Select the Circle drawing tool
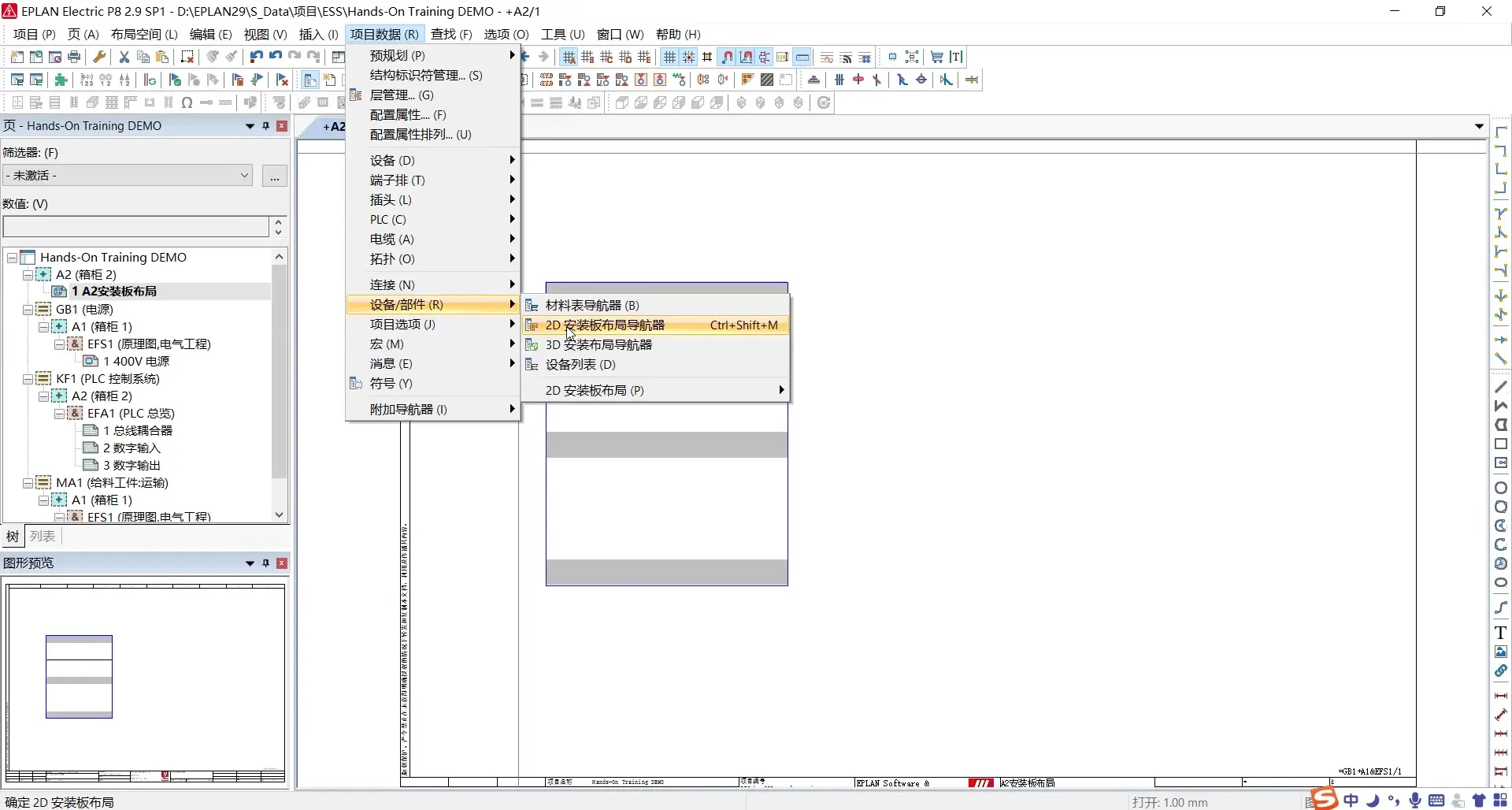This screenshot has height=810, width=1512. [1501, 488]
